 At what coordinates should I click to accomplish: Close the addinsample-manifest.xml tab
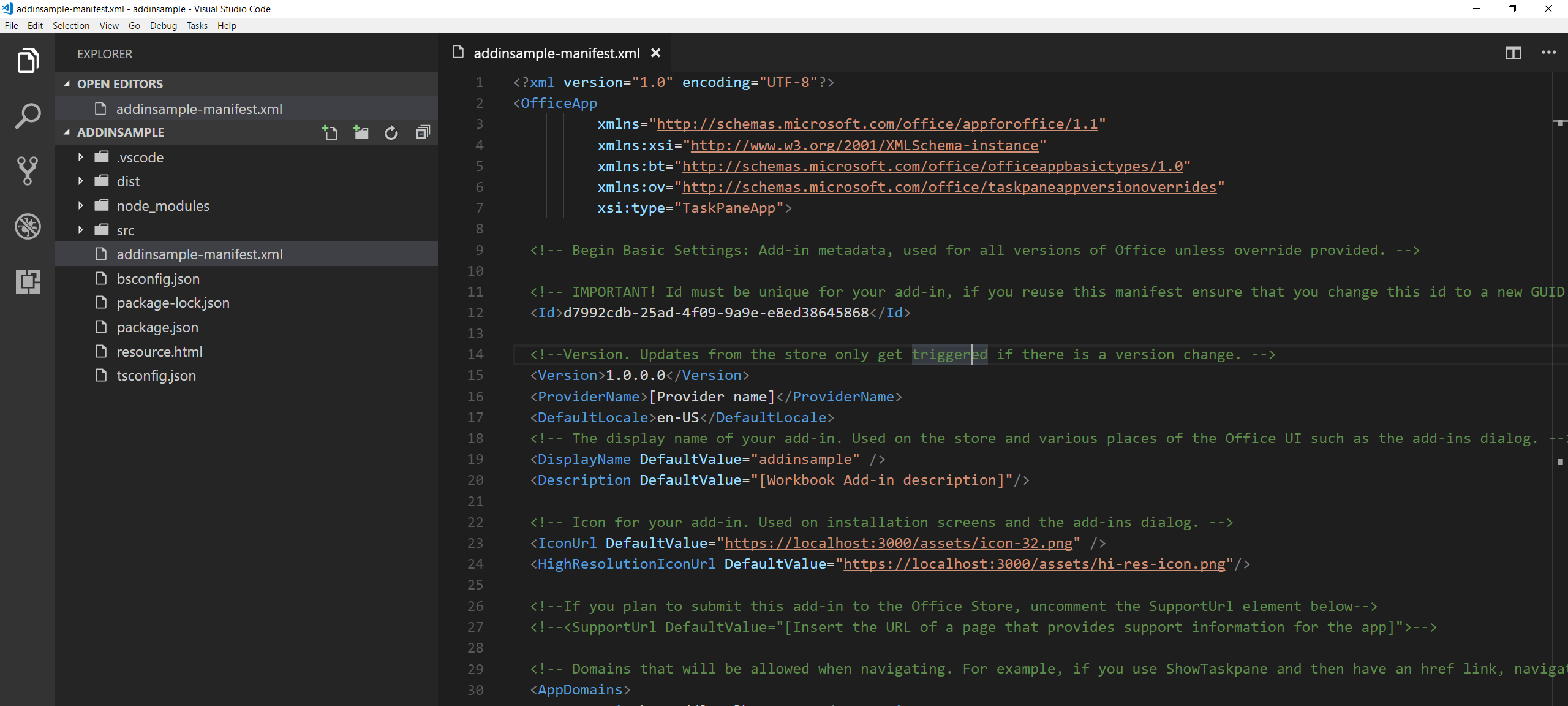(655, 53)
